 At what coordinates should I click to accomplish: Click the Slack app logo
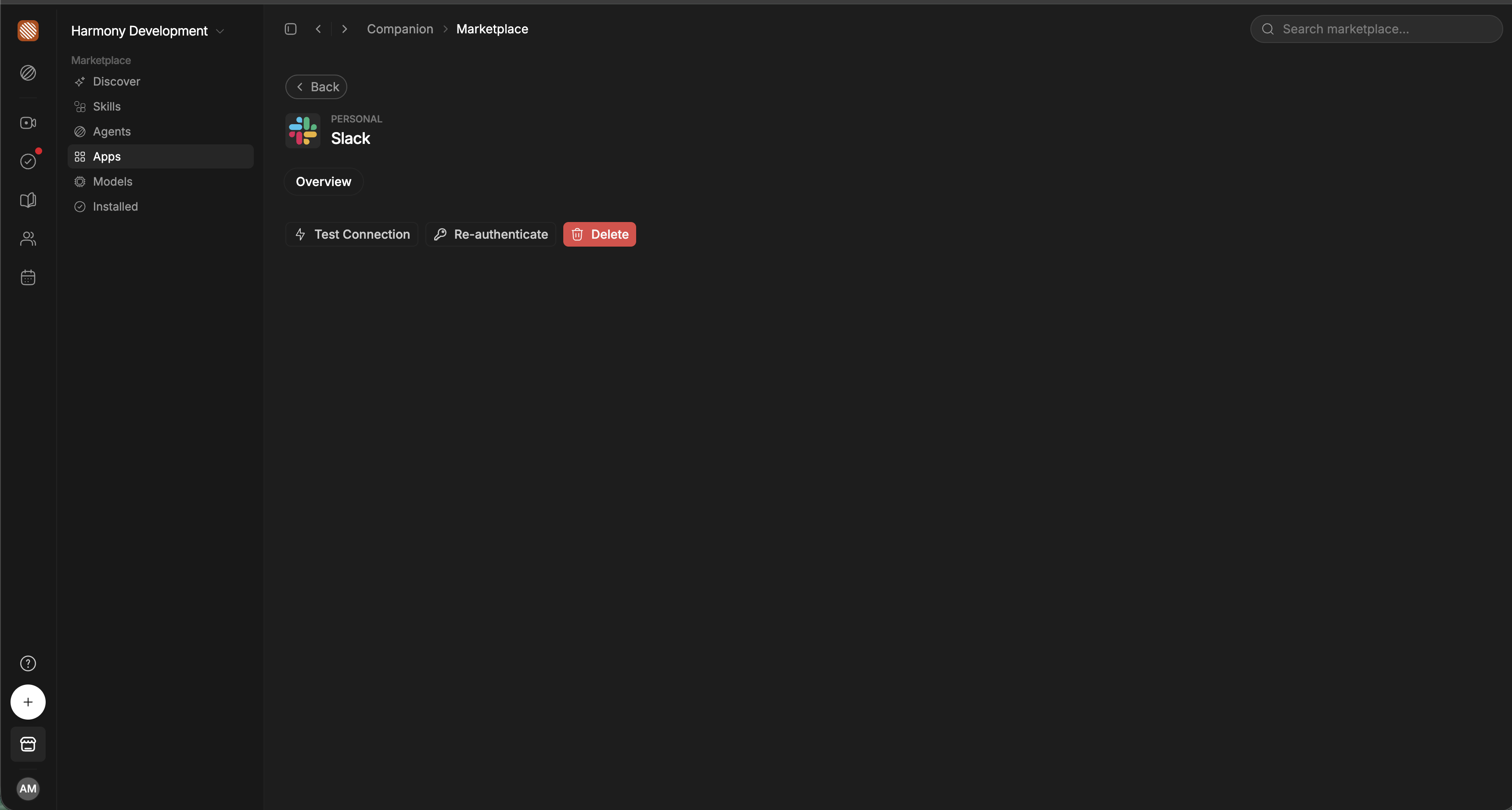(303, 131)
